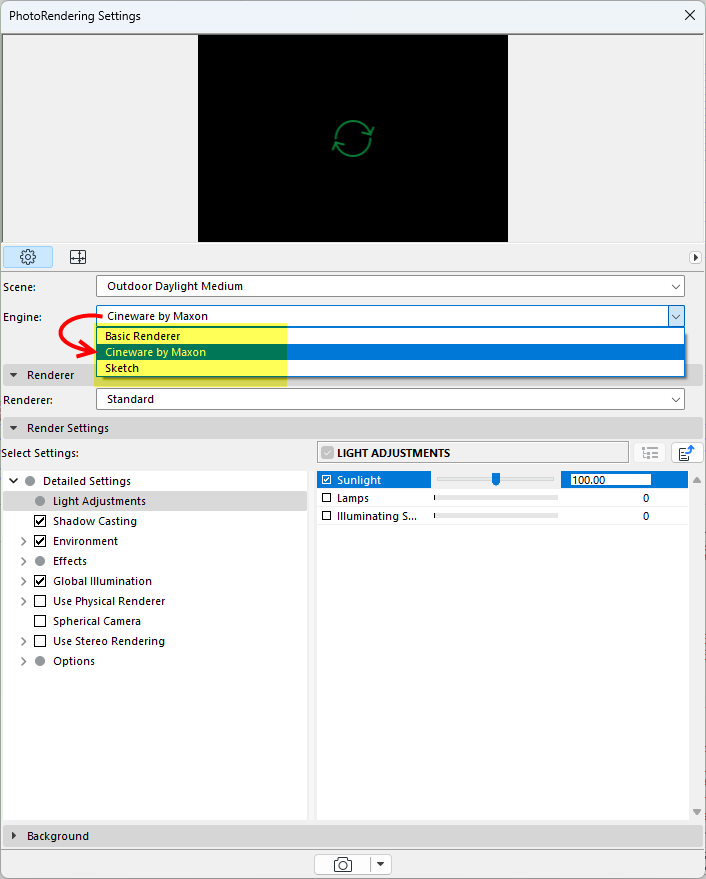Click the camera PhotoRender button
Screen dimensions: 706x879
pyautogui.click(x=343, y=864)
